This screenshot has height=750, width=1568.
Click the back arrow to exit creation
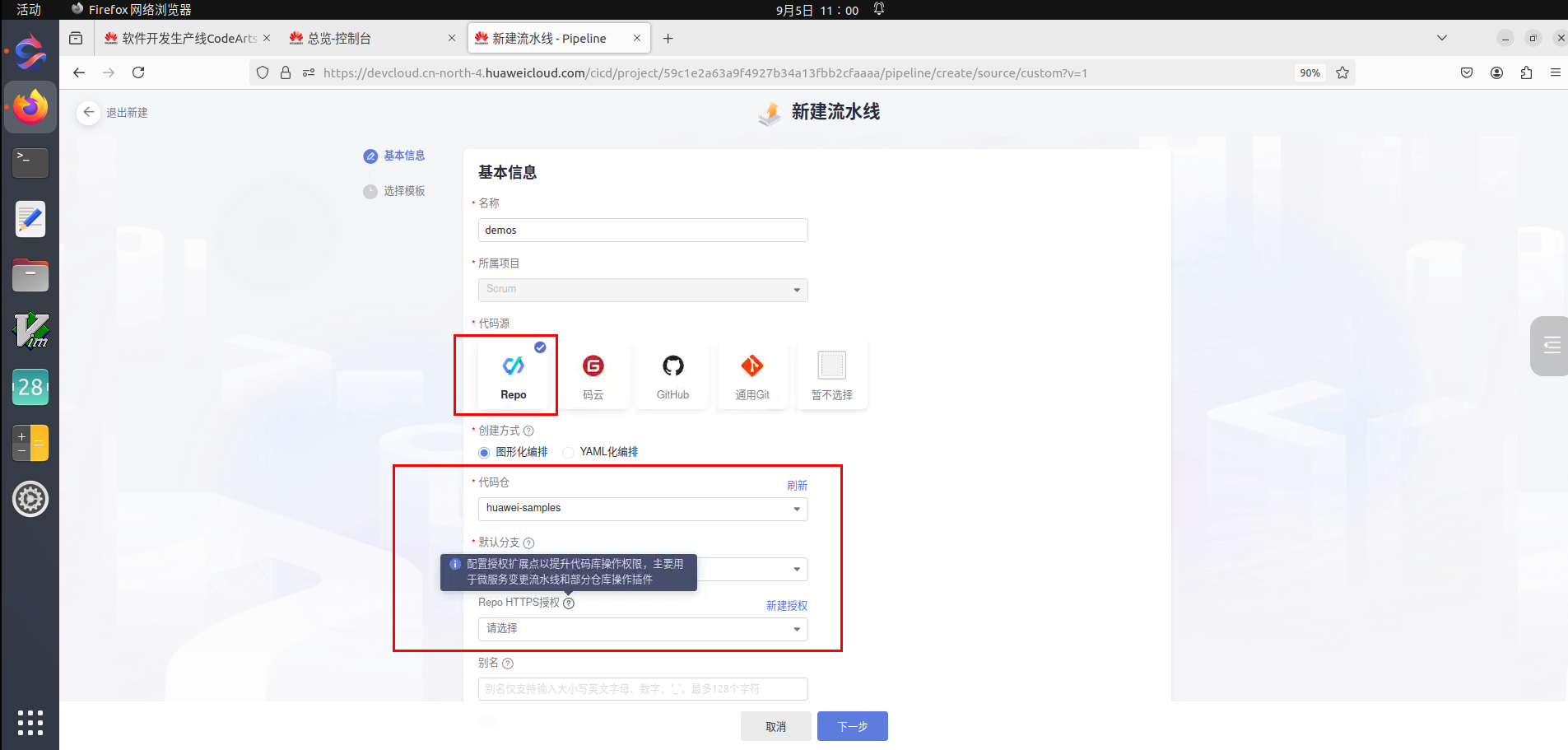89,112
